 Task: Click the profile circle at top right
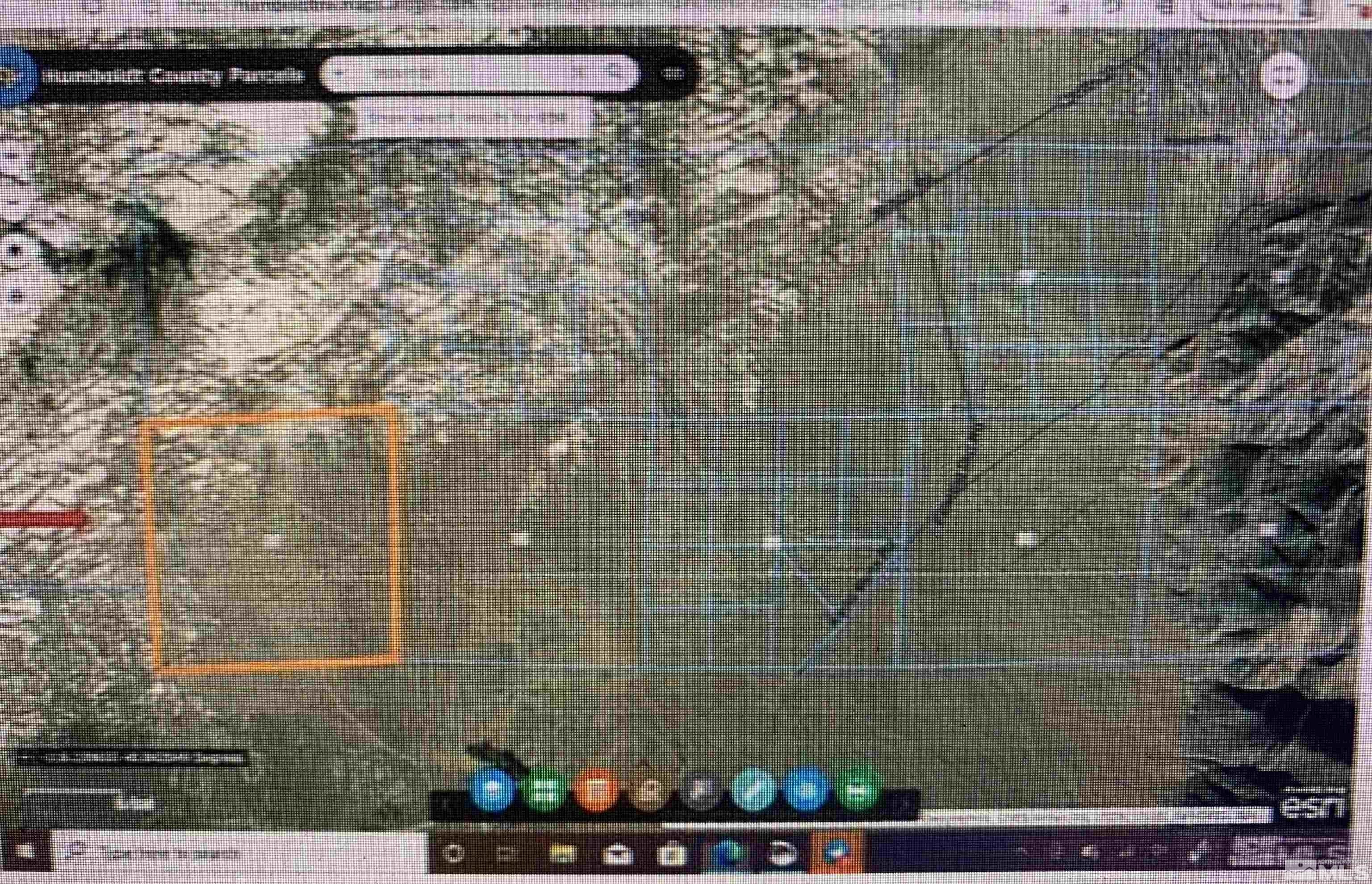click(x=1285, y=73)
